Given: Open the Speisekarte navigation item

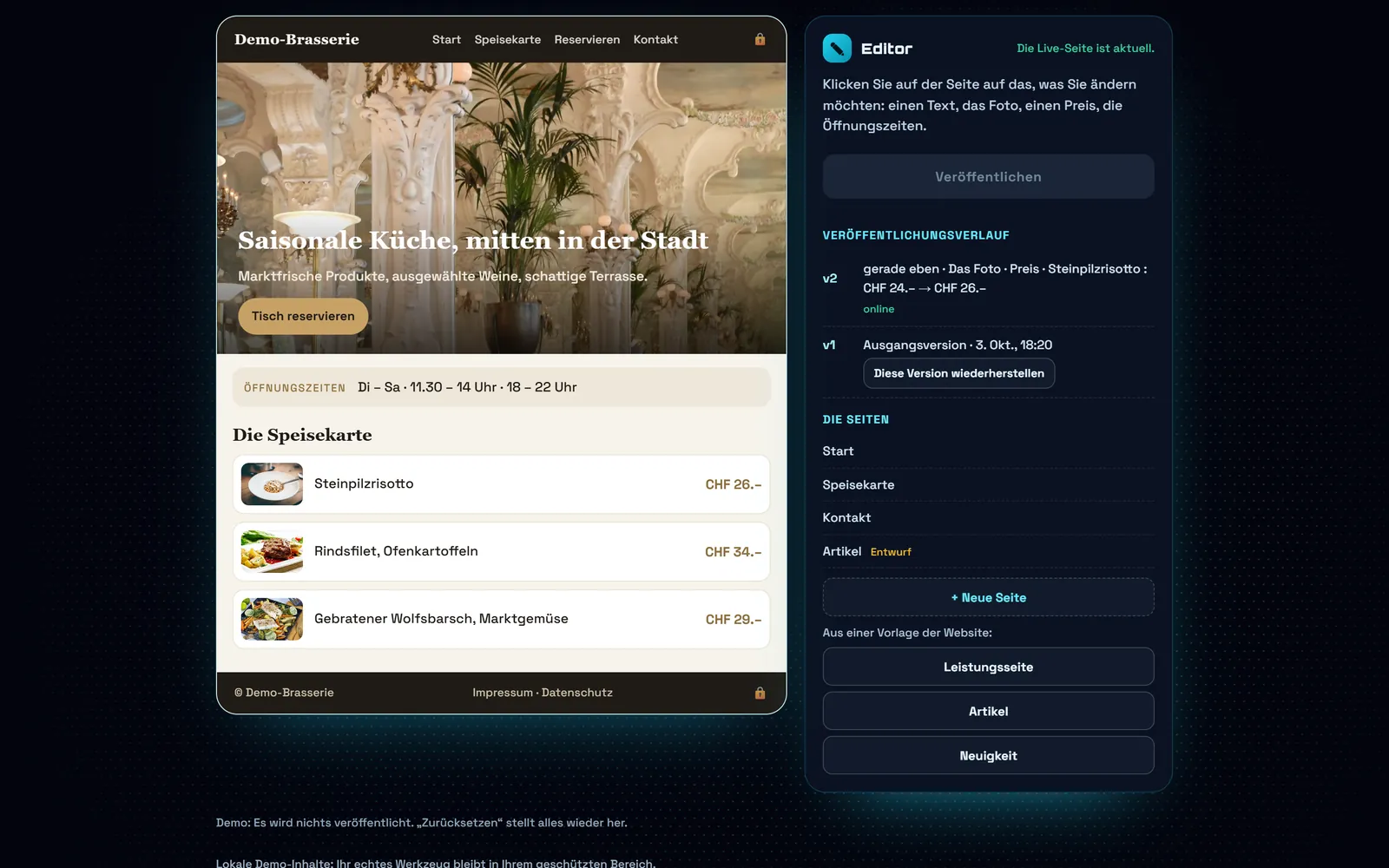Looking at the screenshot, I should [x=508, y=40].
